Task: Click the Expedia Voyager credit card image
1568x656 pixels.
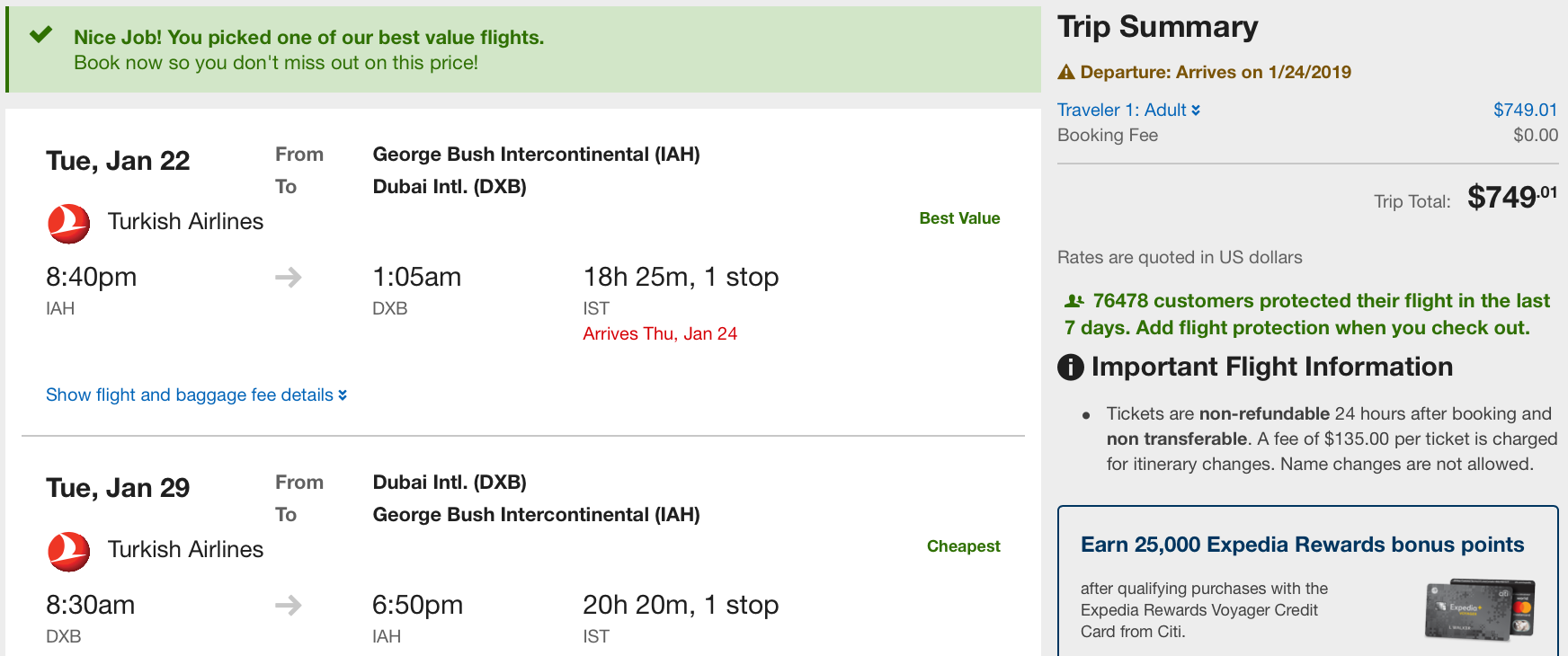Action: [x=1480, y=609]
